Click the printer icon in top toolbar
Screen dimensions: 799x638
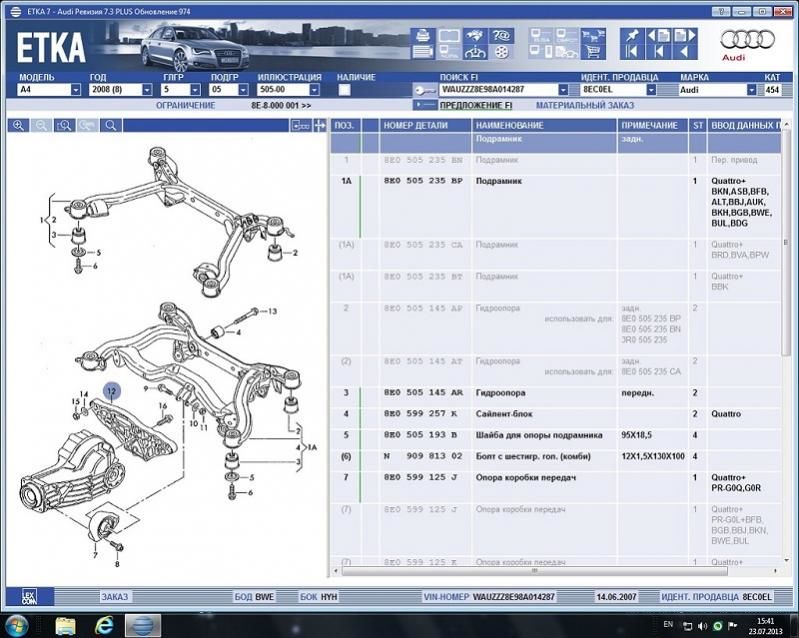pyautogui.click(x=422, y=36)
